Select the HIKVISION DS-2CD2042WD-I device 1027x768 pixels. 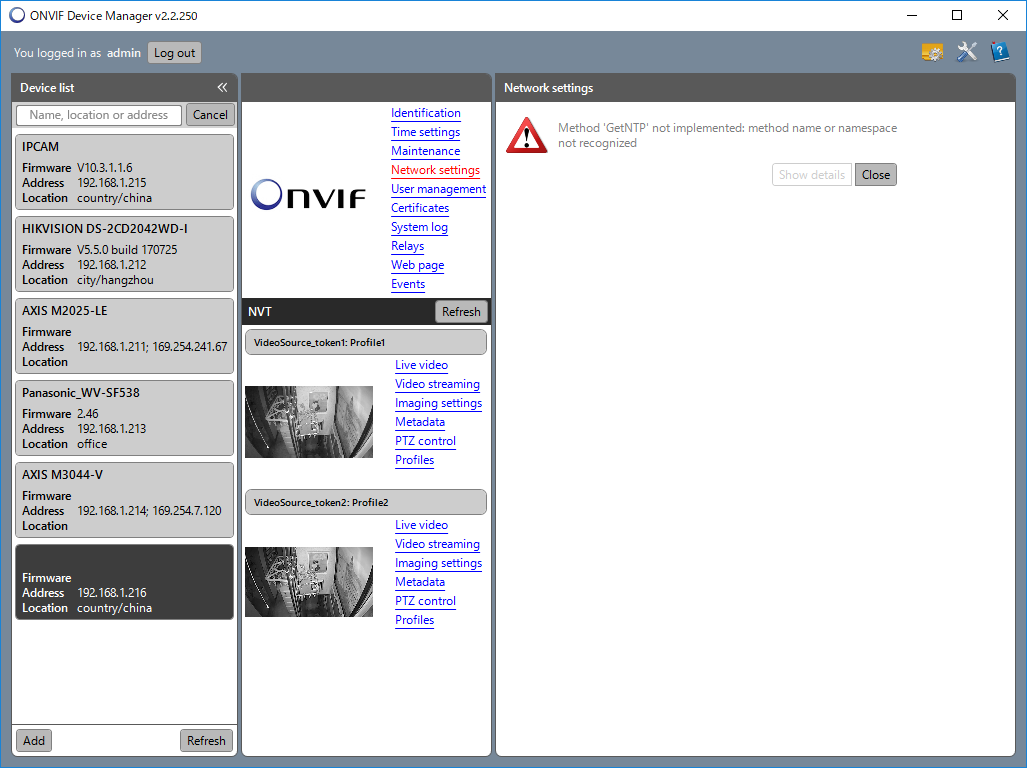124,254
